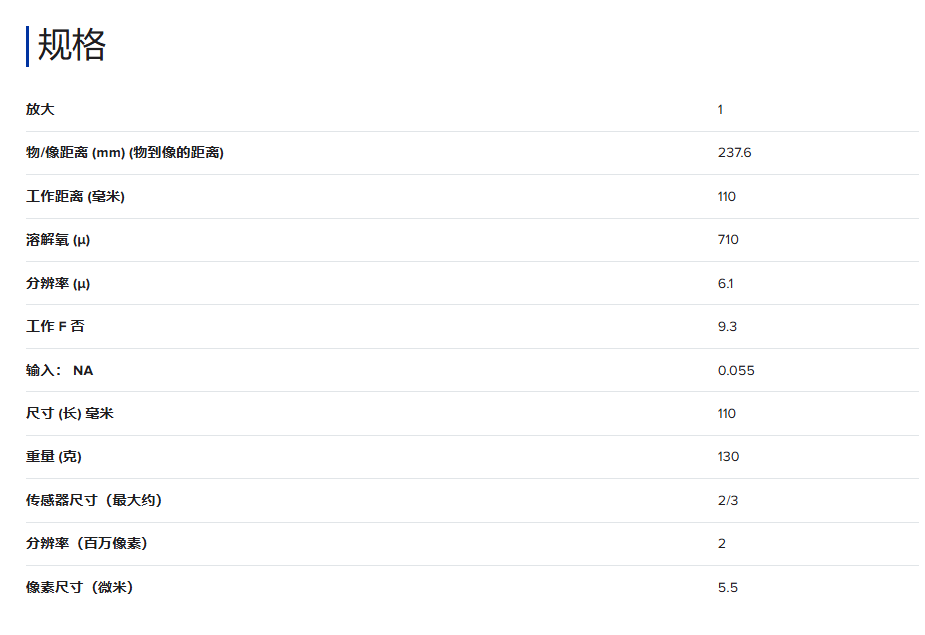The width and height of the screenshot is (925, 635).
Task: Select the 输入: NA label
Action: tap(60, 370)
